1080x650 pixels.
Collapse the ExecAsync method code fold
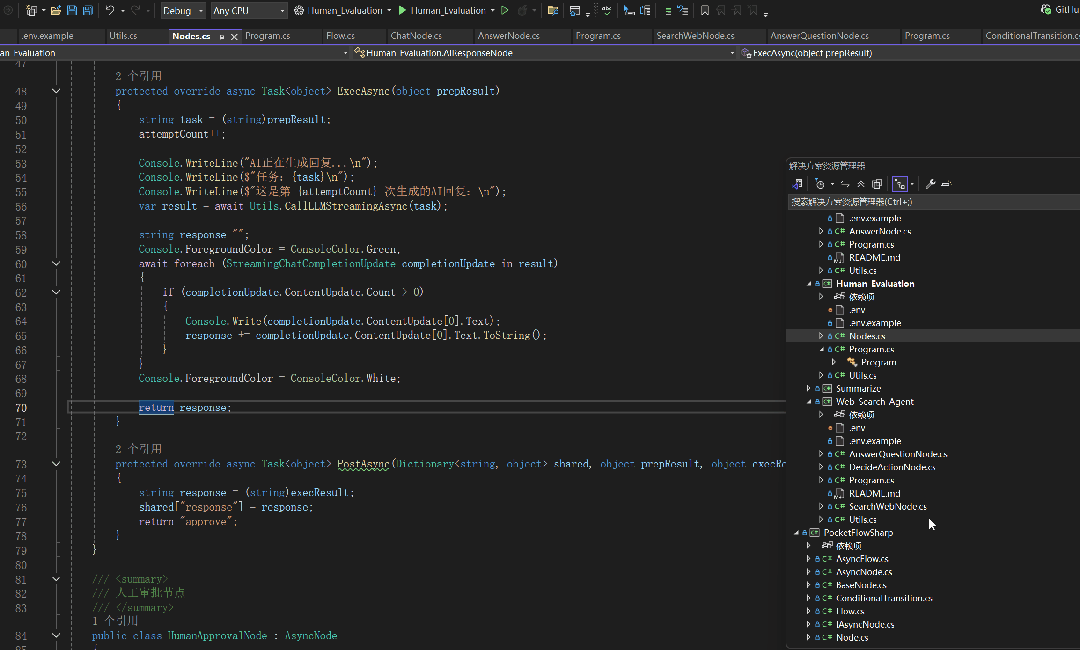[56, 91]
